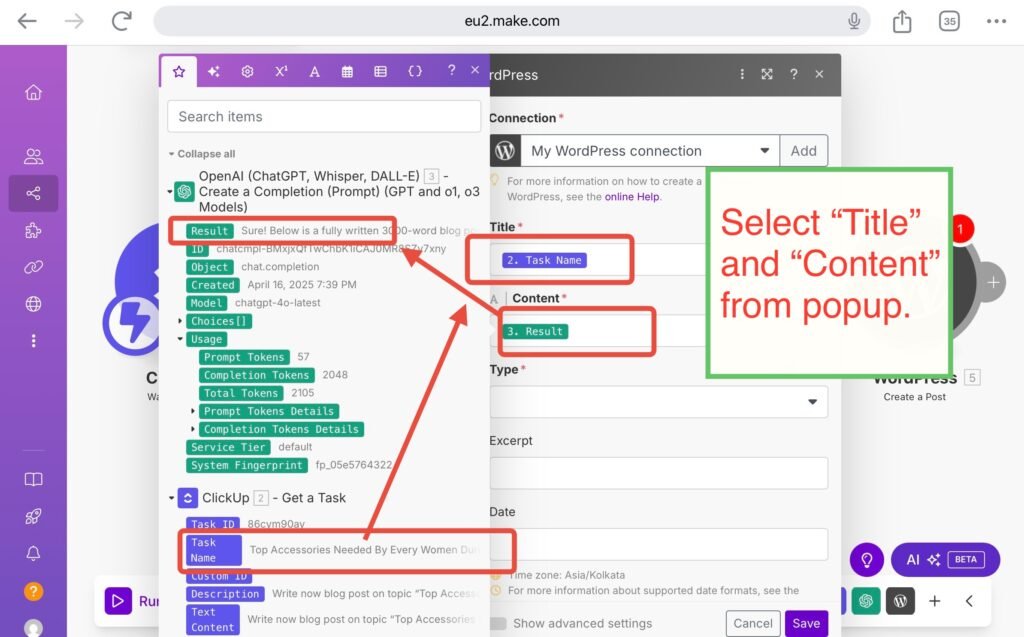Screen dimensions: 1024x637
Task: Expand Completion Tokens Details
Action: (193, 429)
